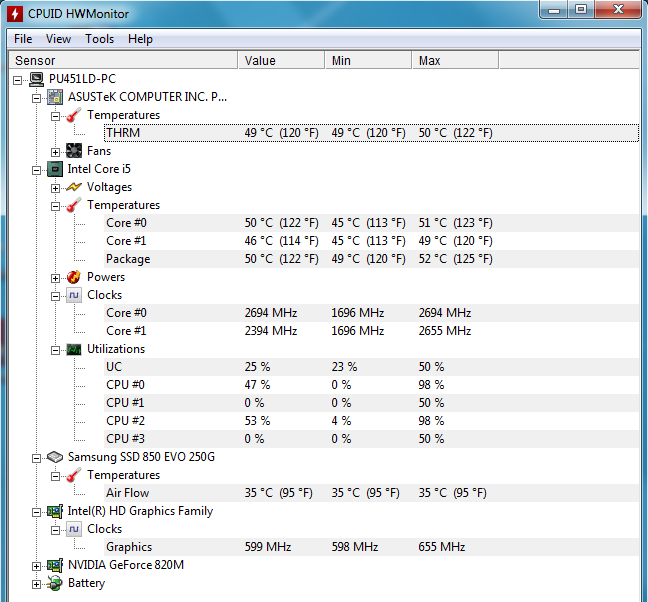Click the Max column header
648x602 pixels.
[455, 60]
